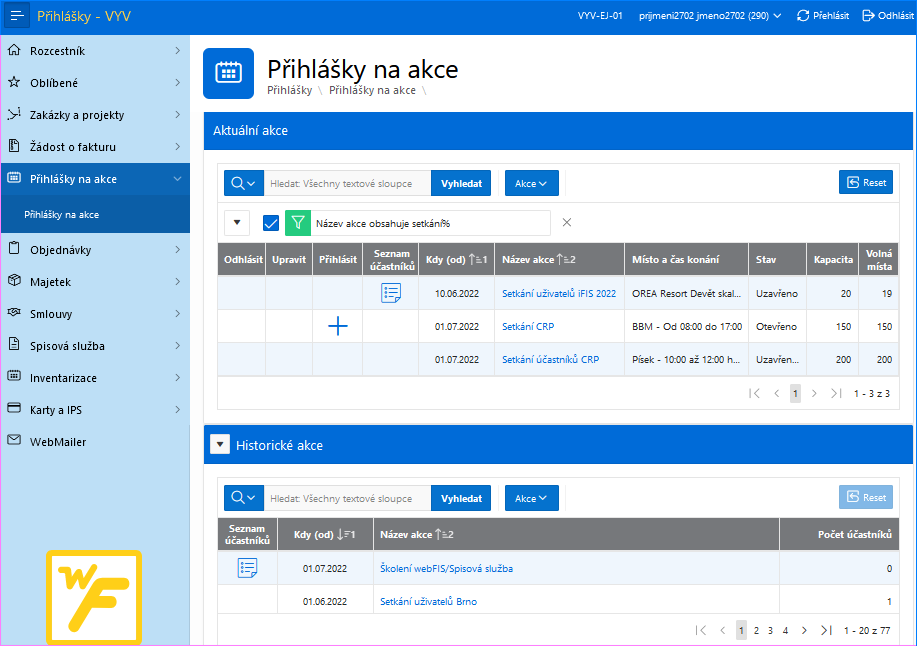Open participants list for Setkání uživatelů iFIS 2022

(x=391, y=293)
